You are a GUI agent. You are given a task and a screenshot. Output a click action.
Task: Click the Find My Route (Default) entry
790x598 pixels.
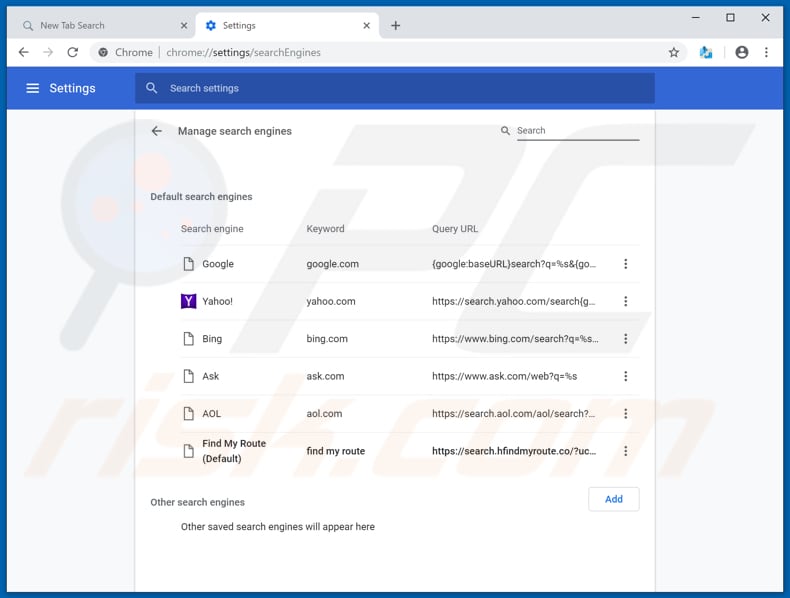click(x=234, y=451)
